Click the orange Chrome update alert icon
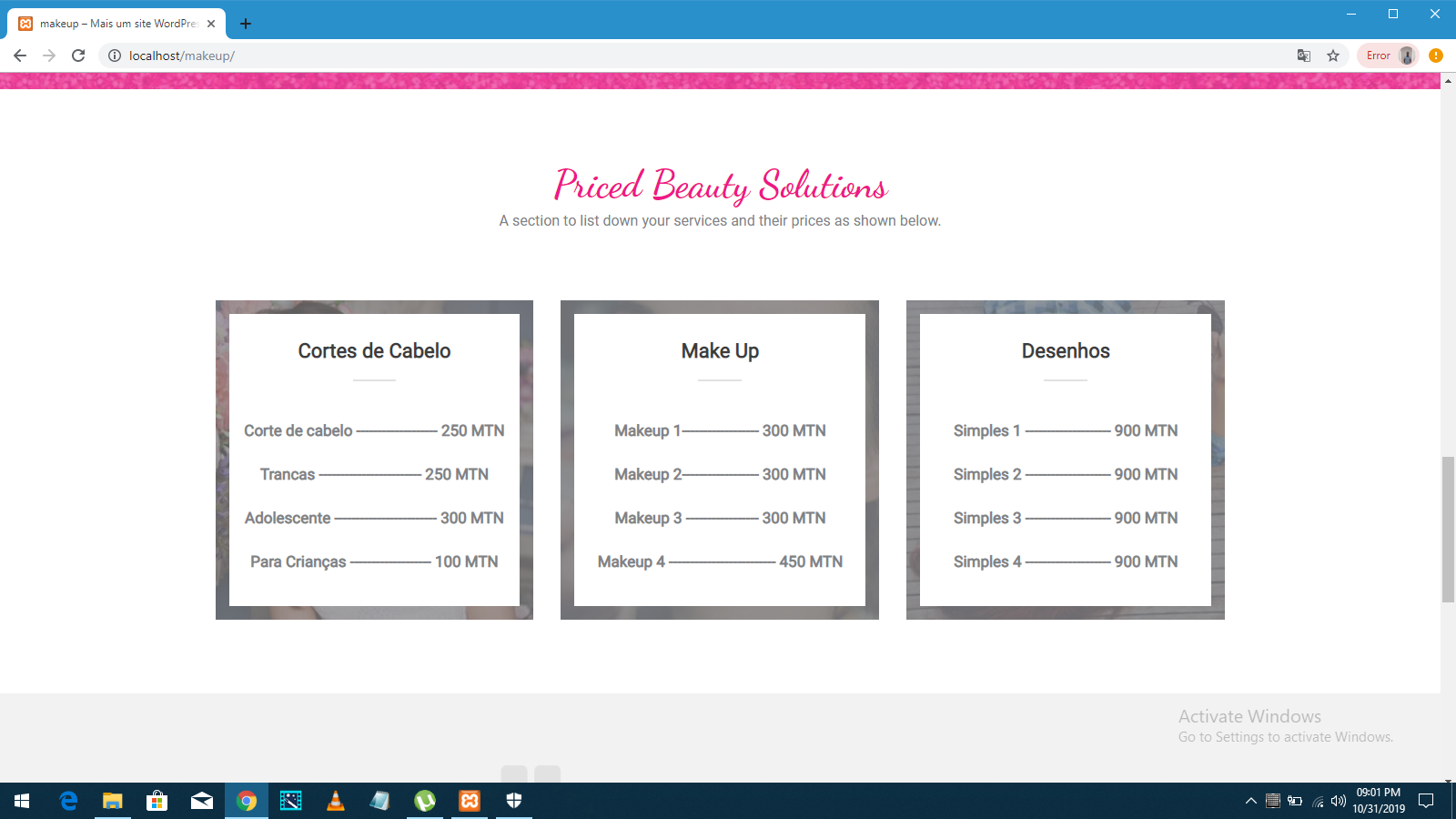This screenshot has width=1456, height=819. coord(1436,56)
